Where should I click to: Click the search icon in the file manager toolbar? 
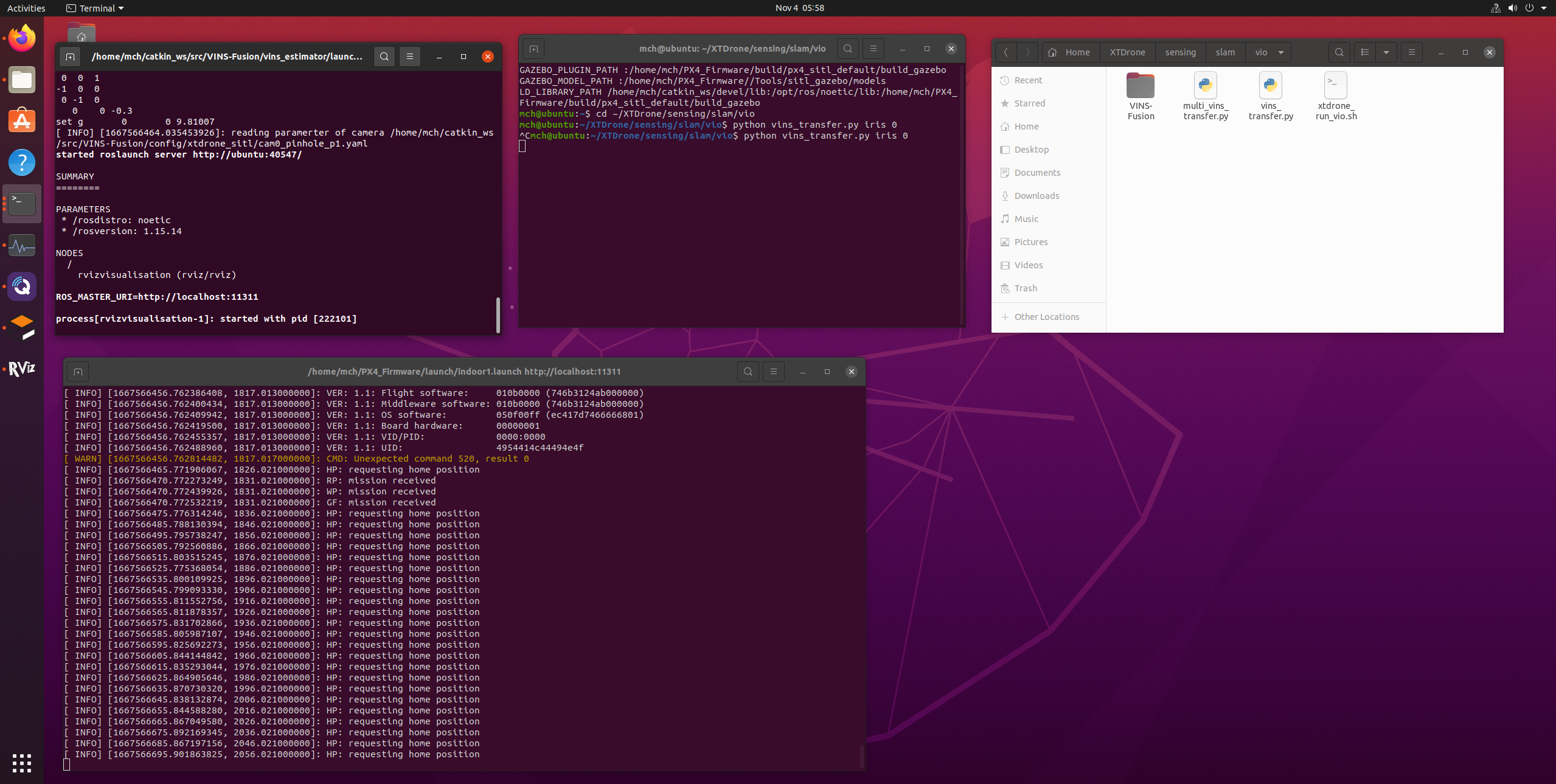(1339, 52)
